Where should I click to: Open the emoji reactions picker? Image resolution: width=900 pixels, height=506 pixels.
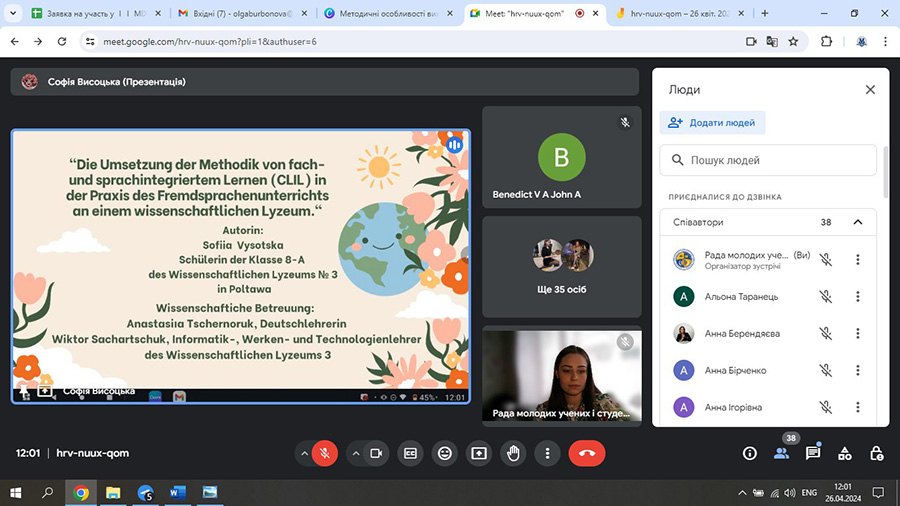(x=445, y=453)
